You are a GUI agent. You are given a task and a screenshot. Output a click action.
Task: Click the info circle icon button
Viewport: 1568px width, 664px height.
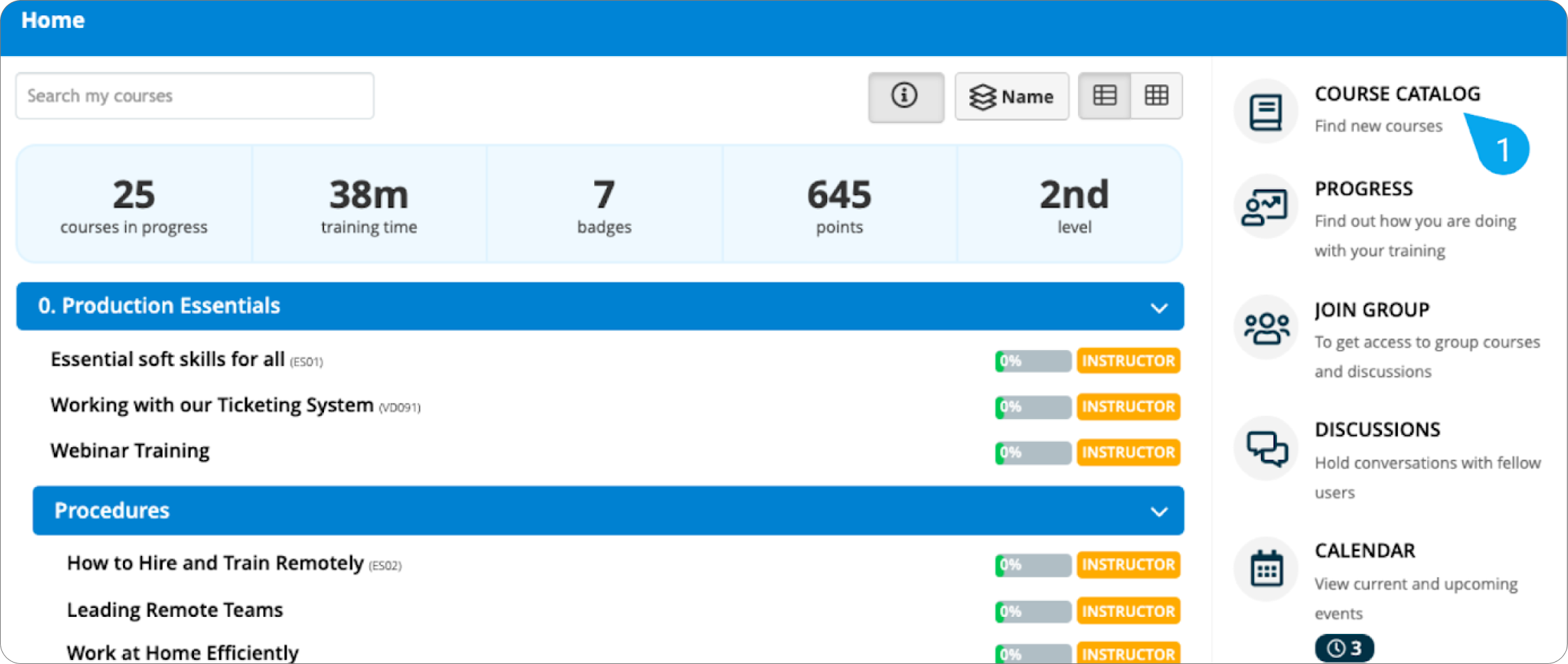click(x=905, y=96)
